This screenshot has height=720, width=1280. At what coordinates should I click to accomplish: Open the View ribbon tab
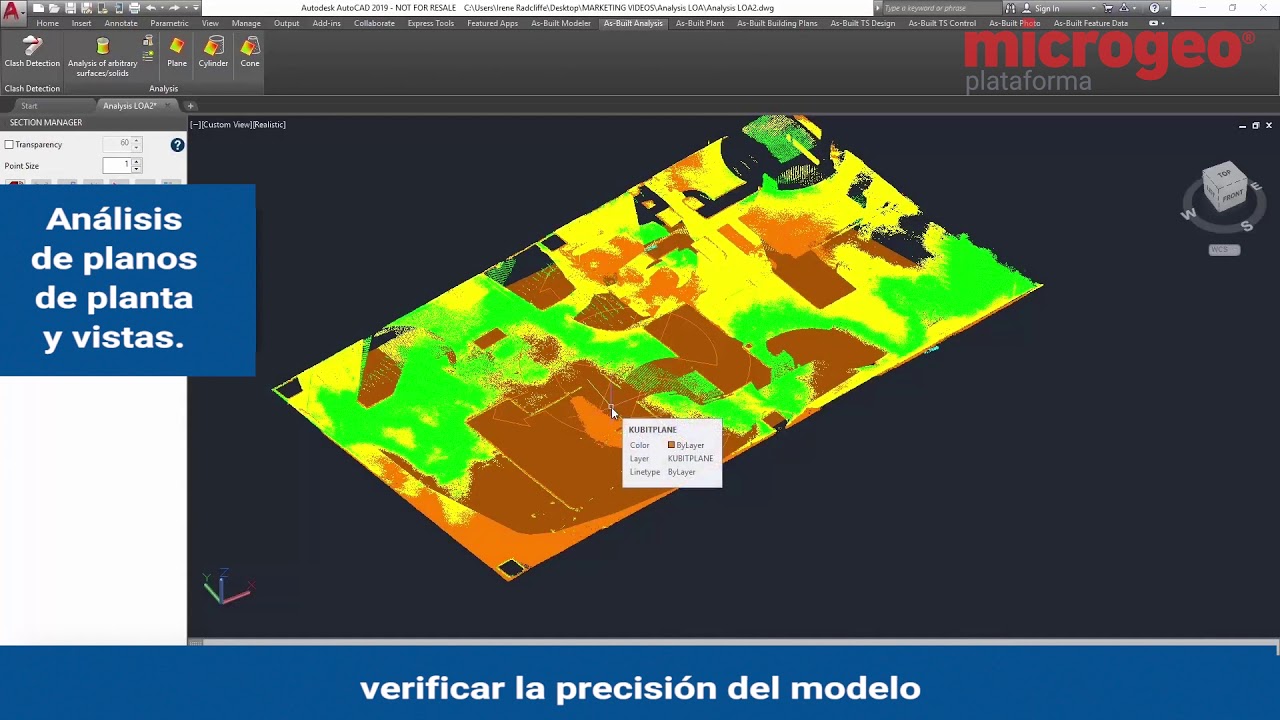point(210,23)
